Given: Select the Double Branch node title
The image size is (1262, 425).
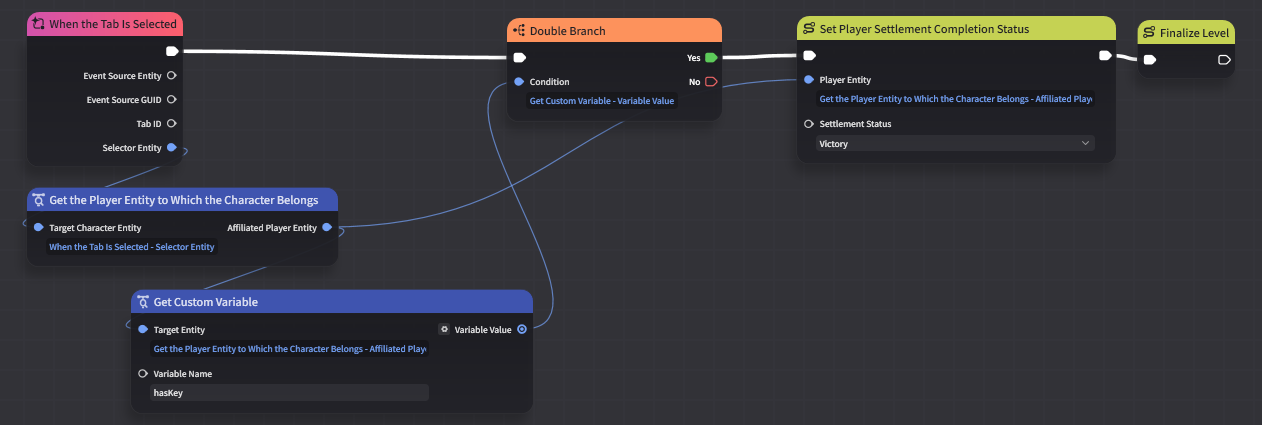Looking at the screenshot, I should coord(567,31).
